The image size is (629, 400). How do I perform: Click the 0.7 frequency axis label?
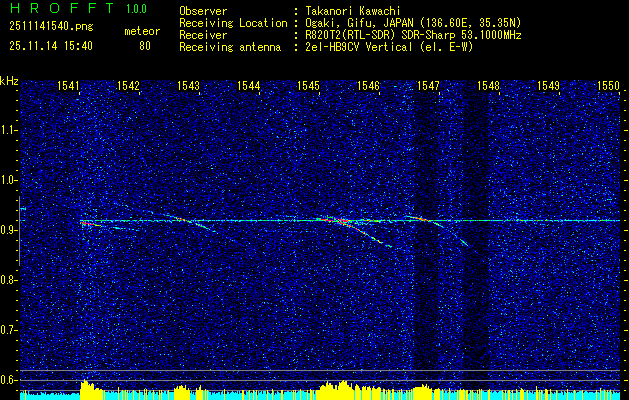pyautogui.click(x=9, y=329)
